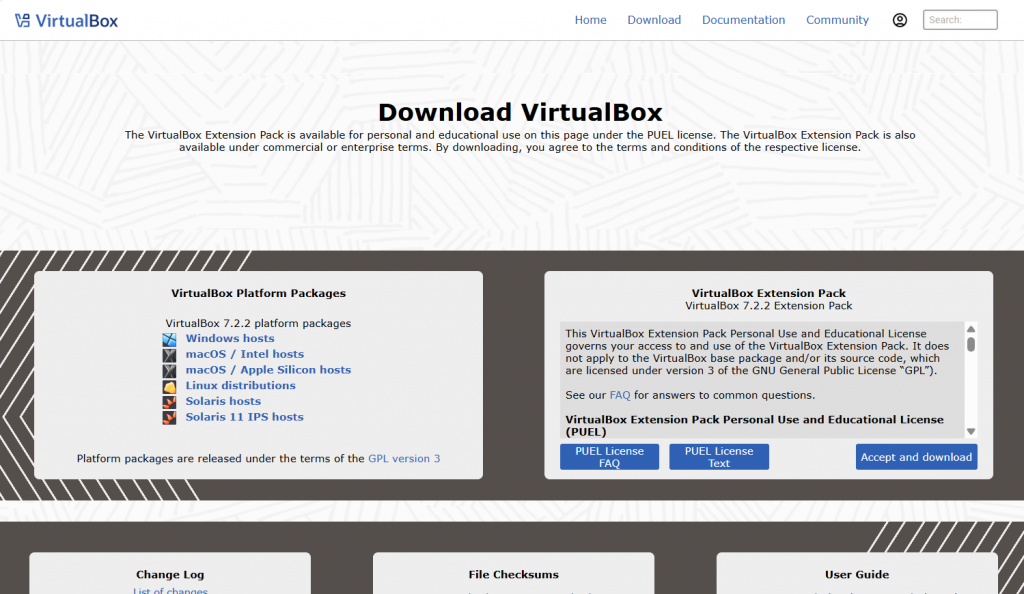Viewport: 1024px width, 594px height.
Task: Click the File Checksums card heading
Action: click(513, 574)
